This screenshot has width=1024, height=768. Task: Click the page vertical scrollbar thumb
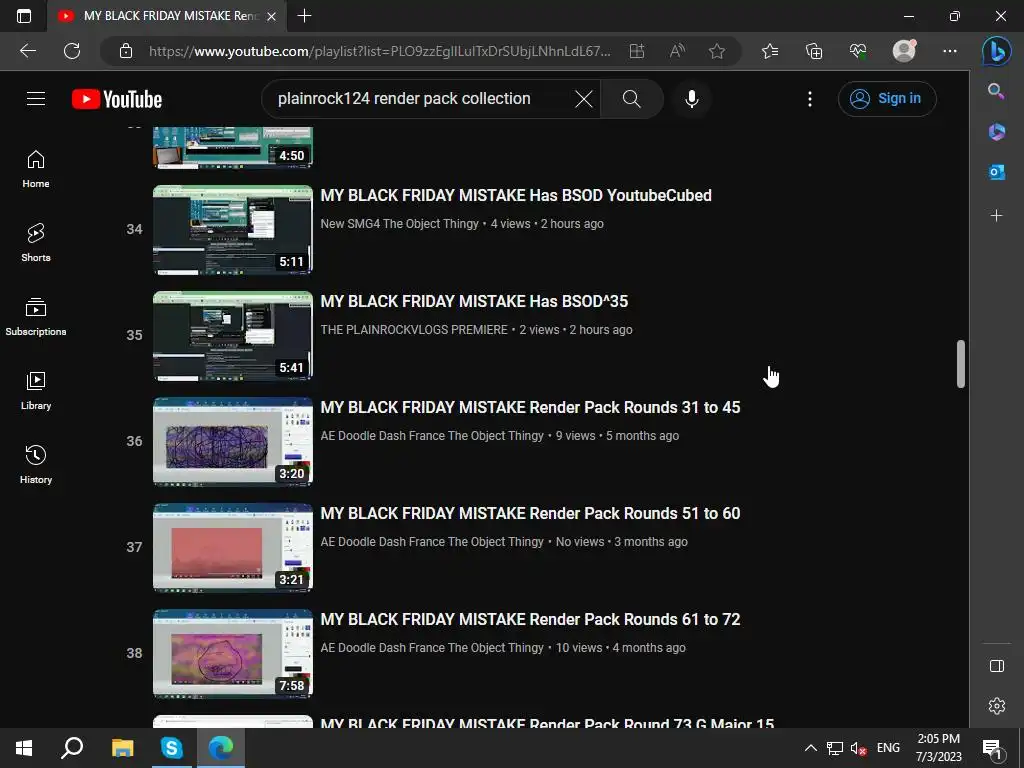click(961, 364)
